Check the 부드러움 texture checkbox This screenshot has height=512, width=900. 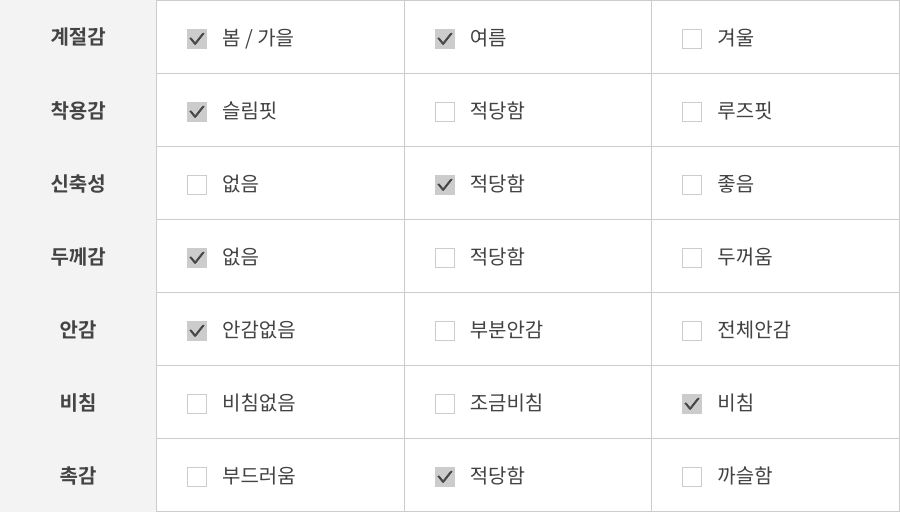pyautogui.click(x=197, y=477)
